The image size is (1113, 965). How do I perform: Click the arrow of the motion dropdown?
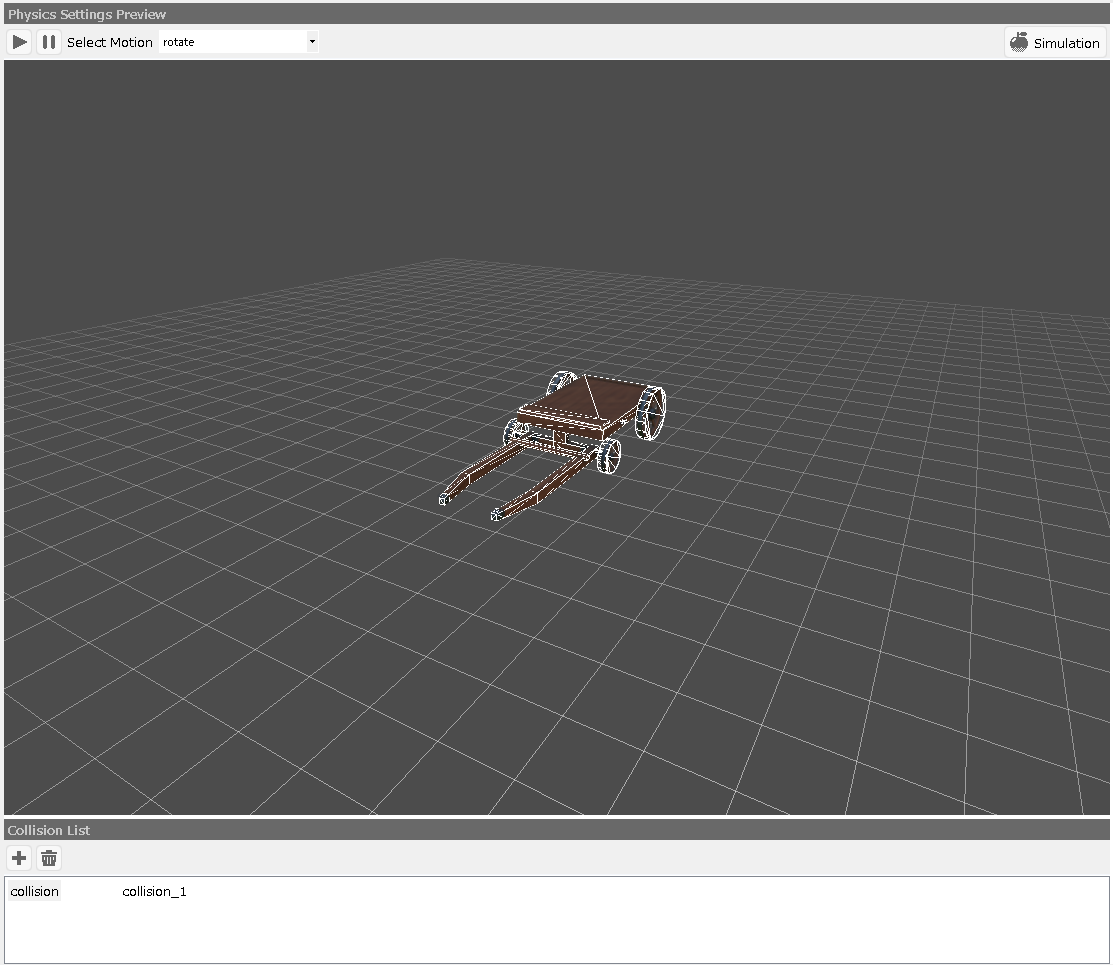click(312, 42)
